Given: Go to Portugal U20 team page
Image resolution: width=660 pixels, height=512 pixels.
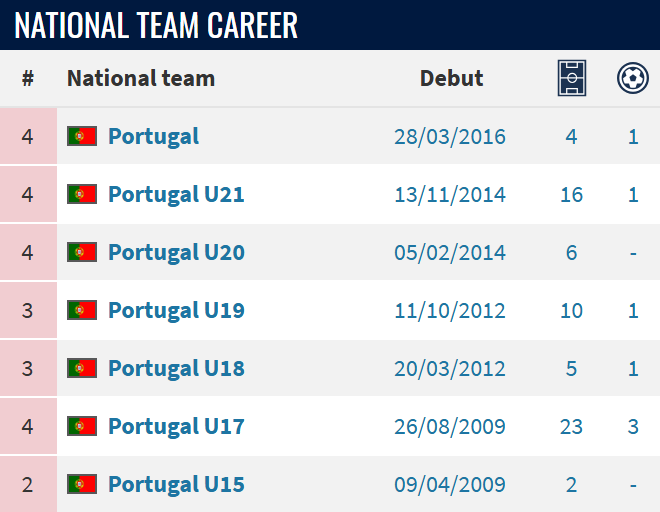Looking at the screenshot, I should (176, 252).
